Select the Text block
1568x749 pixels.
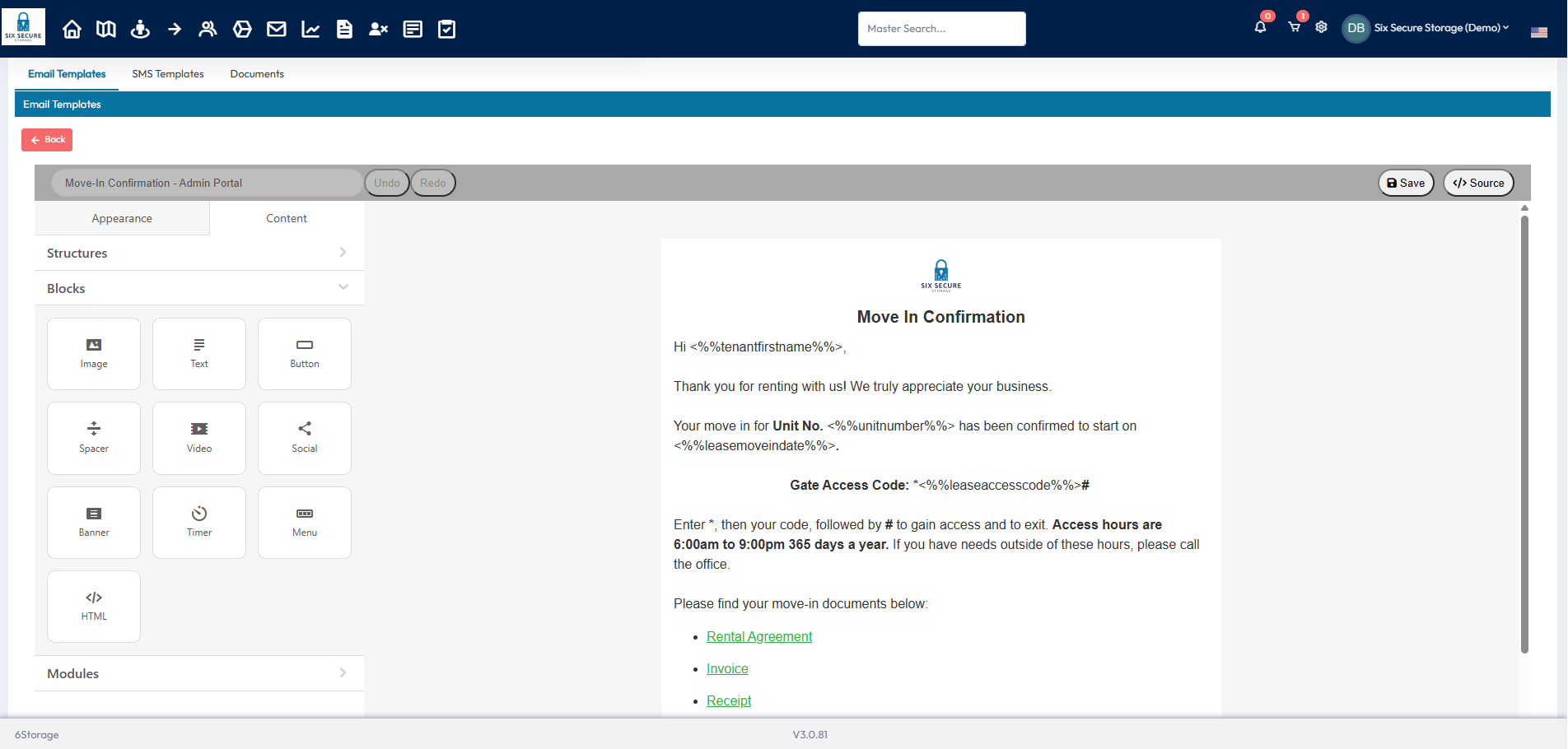pos(199,354)
